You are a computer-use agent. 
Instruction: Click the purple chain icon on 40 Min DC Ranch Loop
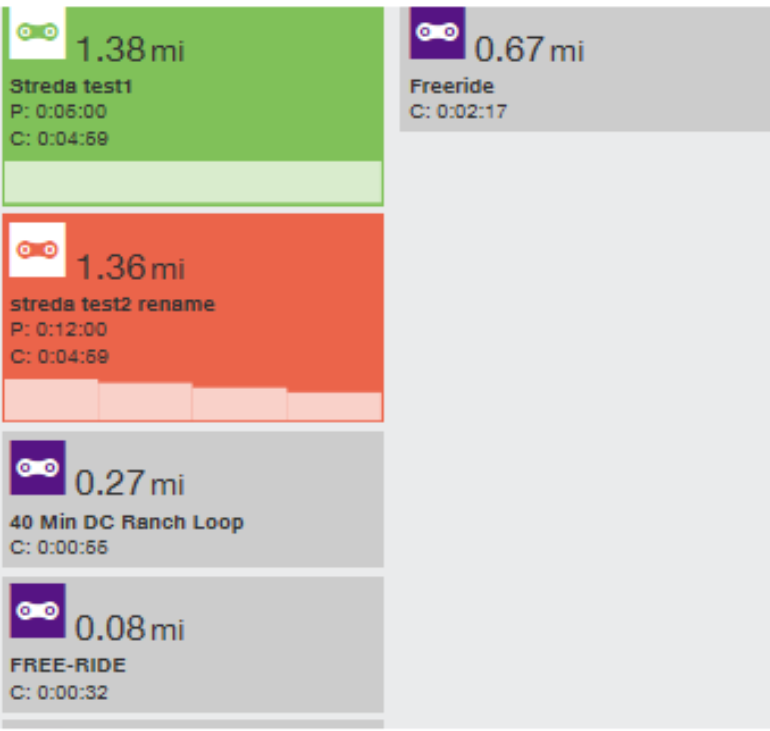click(38, 467)
